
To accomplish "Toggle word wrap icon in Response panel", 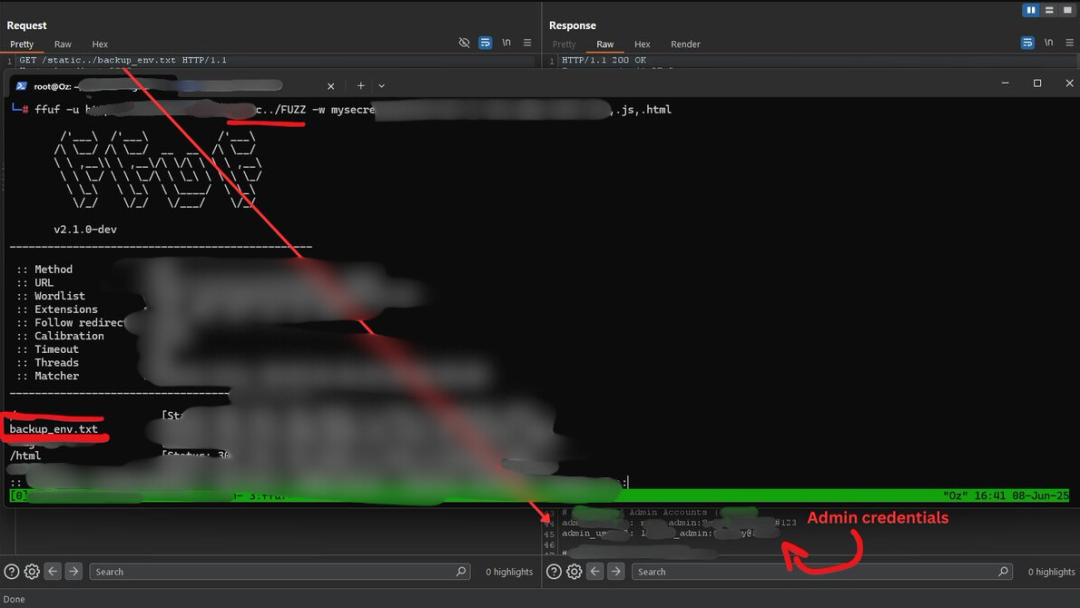I will point(1027,43).
